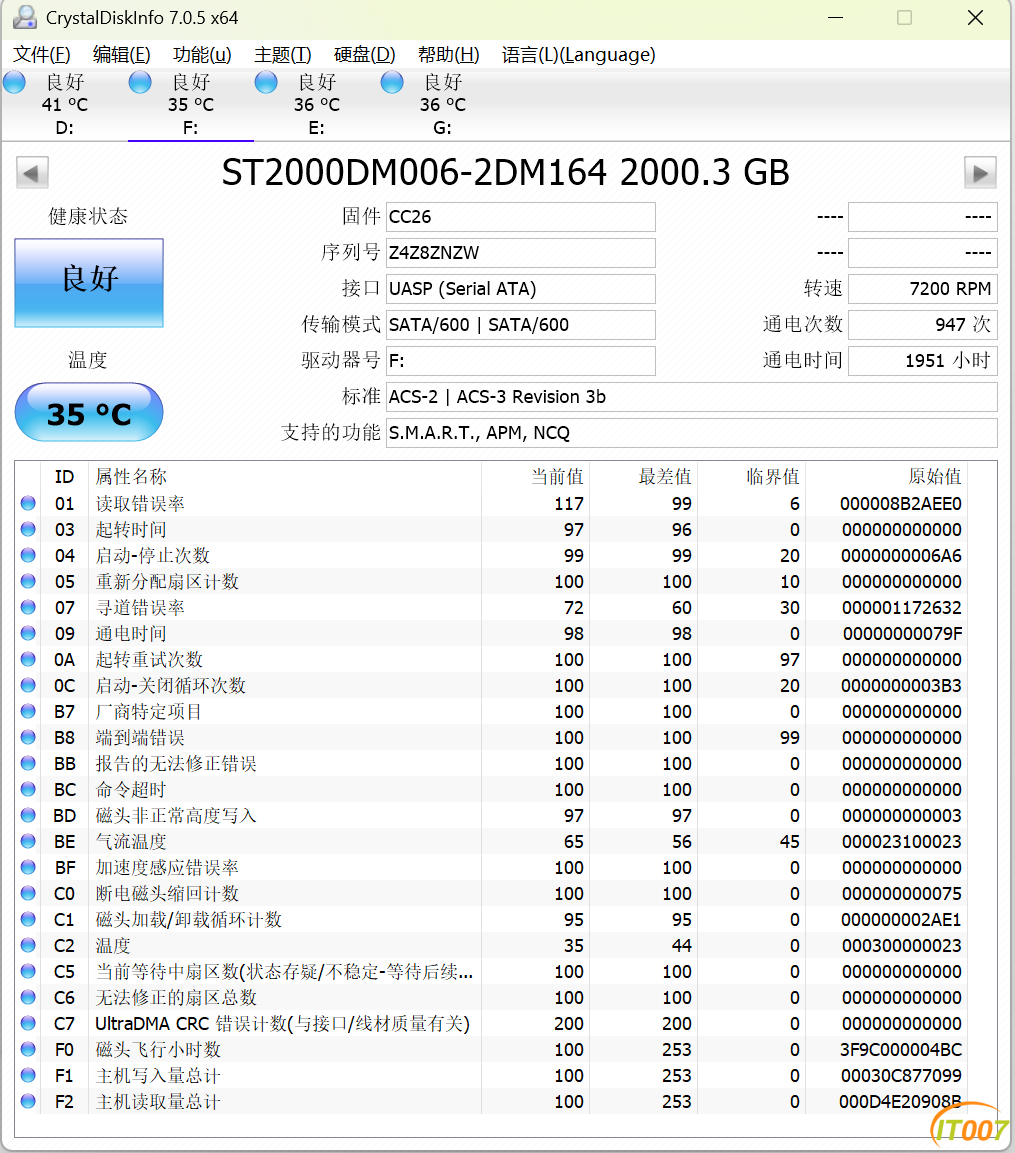This screenshot has width=1015, height=1153.
Task: Go to the previous disk with left arrow
Action: click(32, 174)
